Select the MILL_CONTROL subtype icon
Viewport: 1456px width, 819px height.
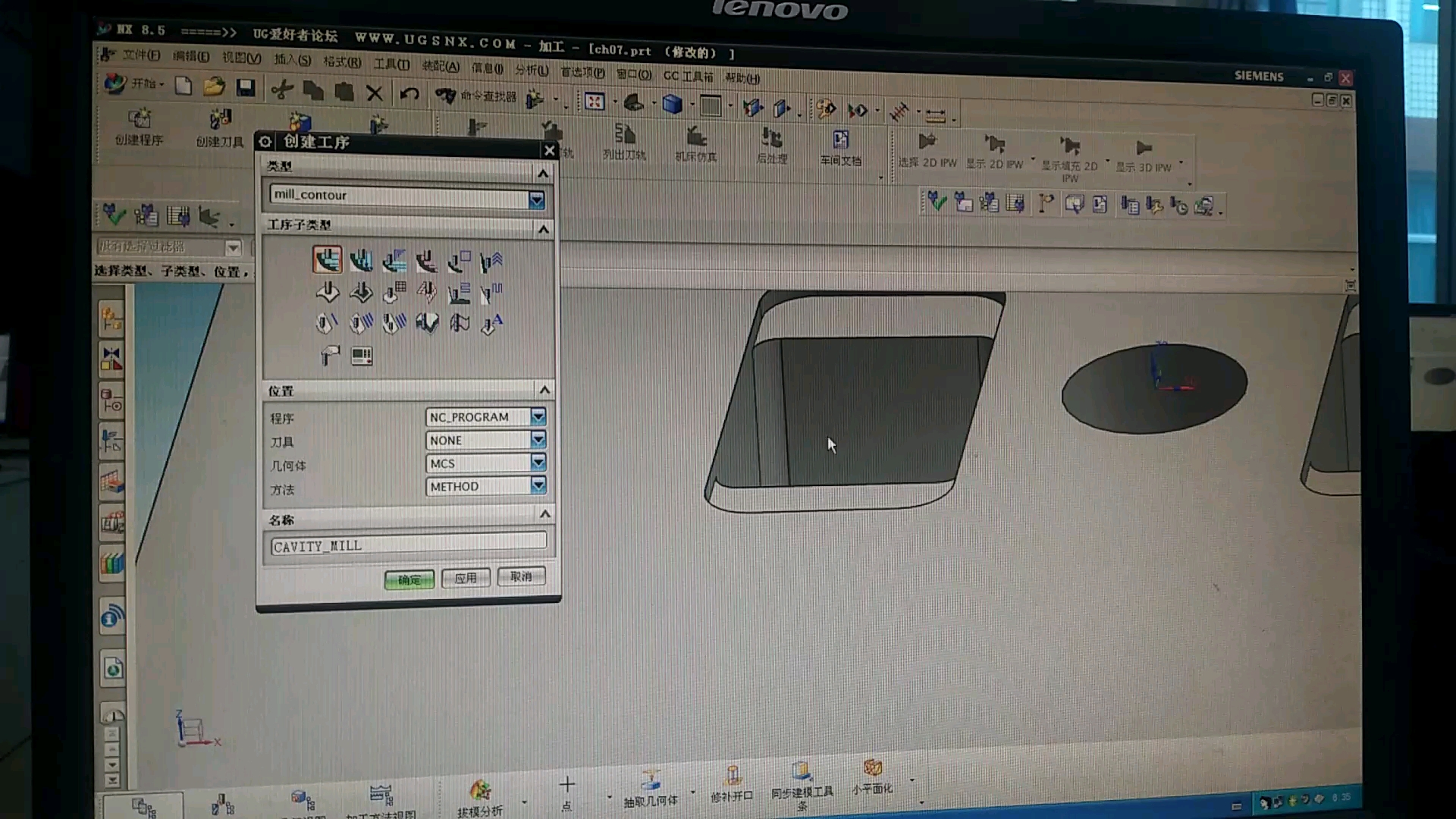click(x=362, y=356)
